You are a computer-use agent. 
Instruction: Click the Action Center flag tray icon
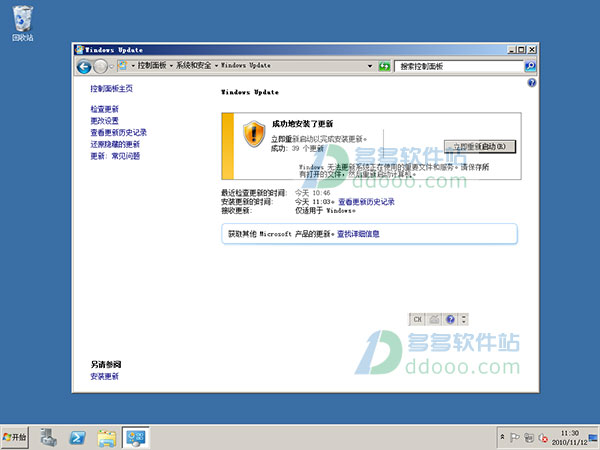point(515,437)
